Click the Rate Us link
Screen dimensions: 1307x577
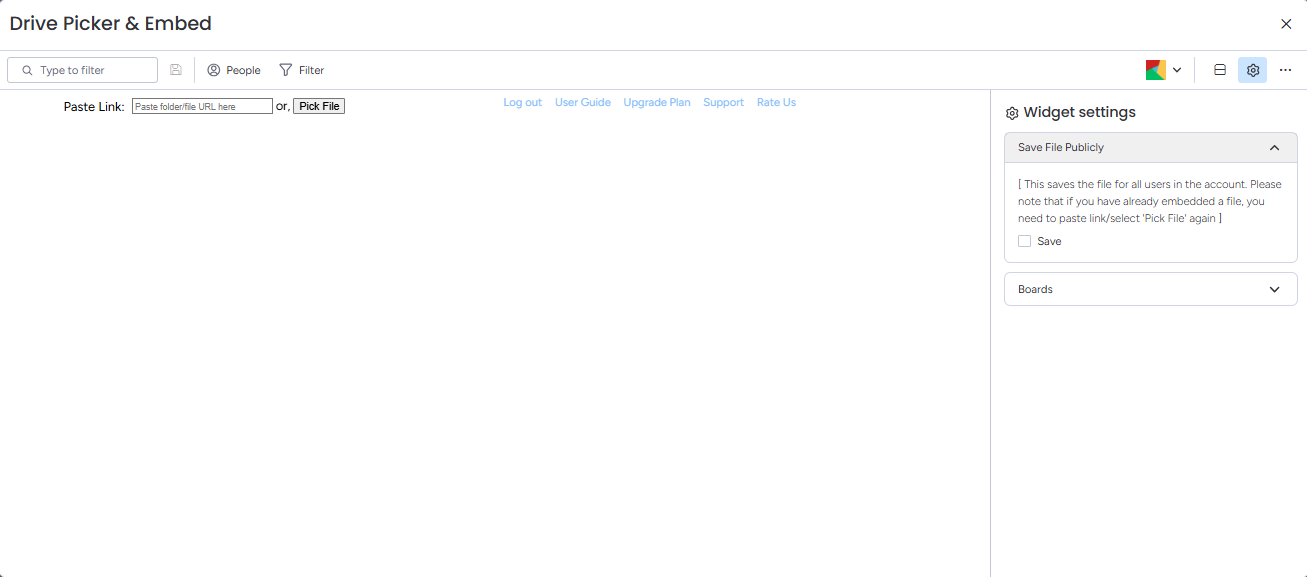tap(777, 102)
